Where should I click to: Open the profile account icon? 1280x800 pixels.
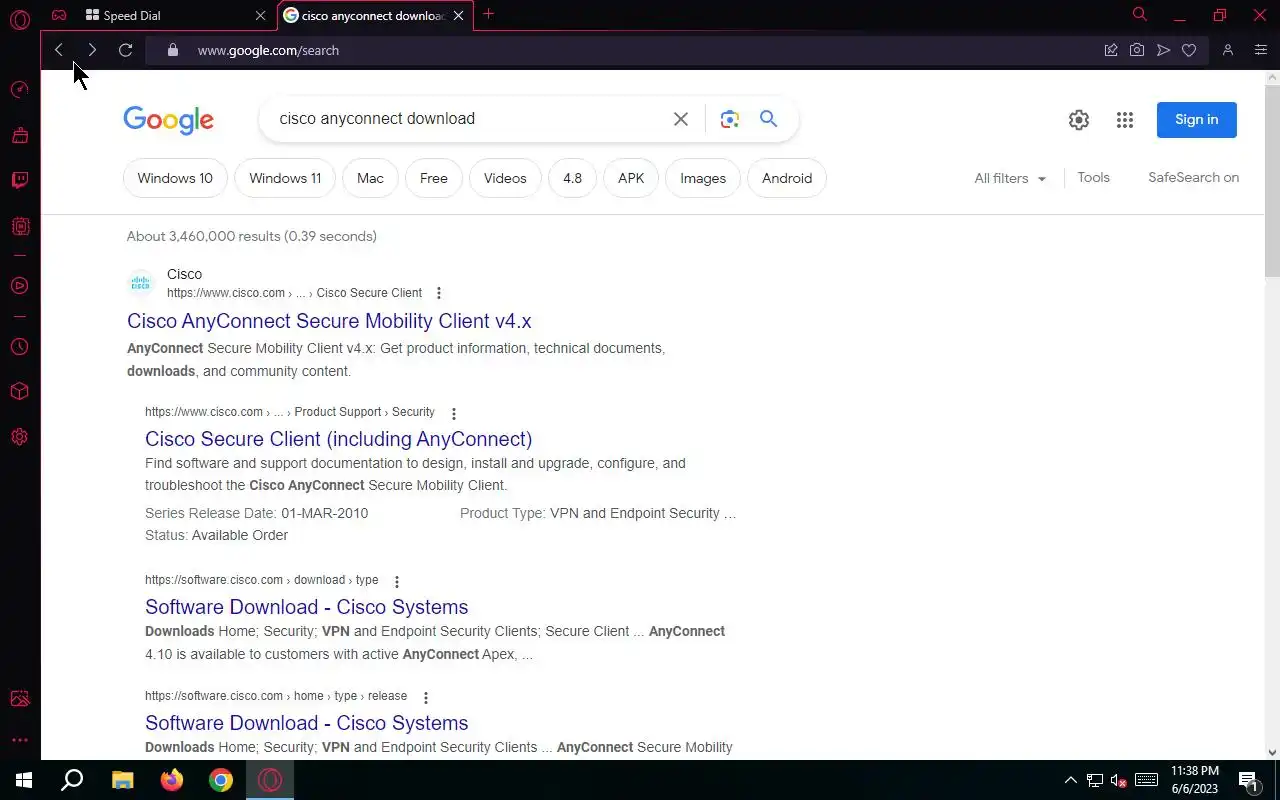pyautogui.click(x=1228, y=50)
